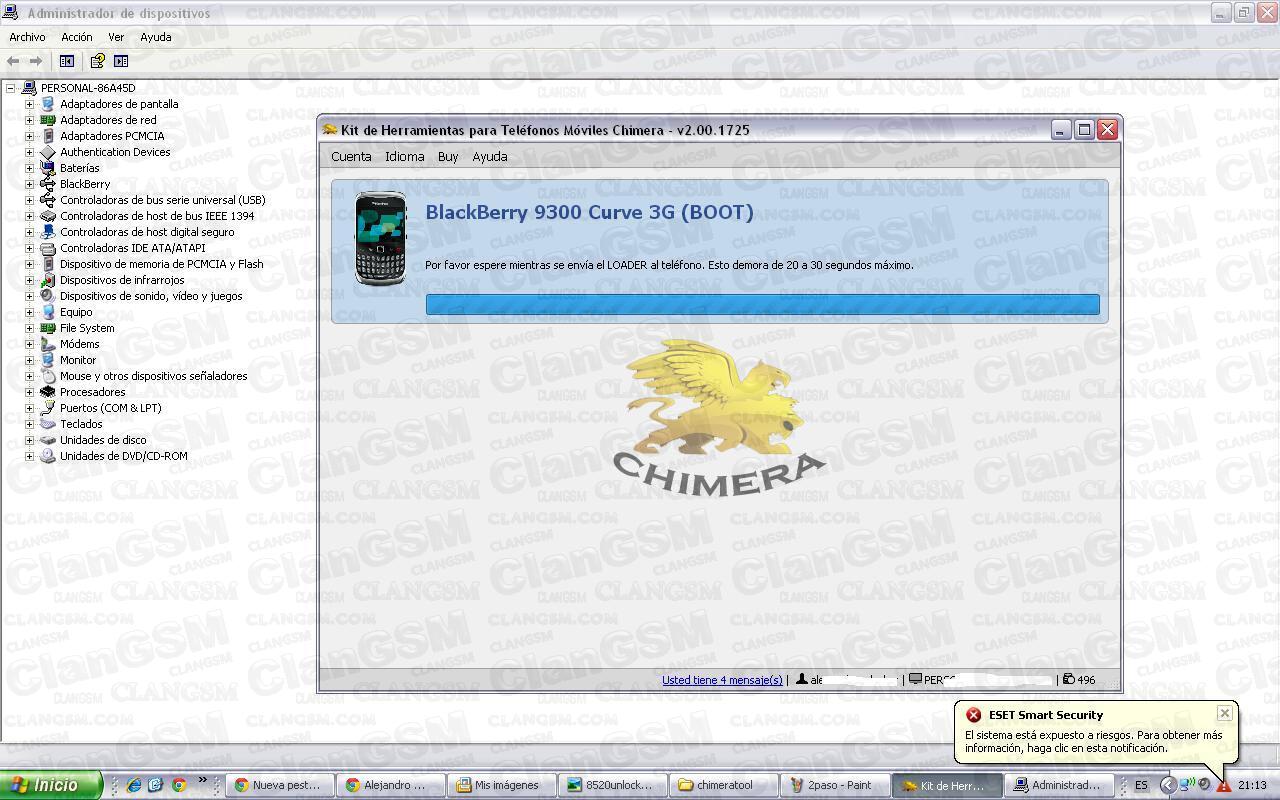Select 'Dispositivos de sonido, vídeo y juegos' row
Image resolution: width=1280 pixels, height=800 pixels.
tap(151, 296)
